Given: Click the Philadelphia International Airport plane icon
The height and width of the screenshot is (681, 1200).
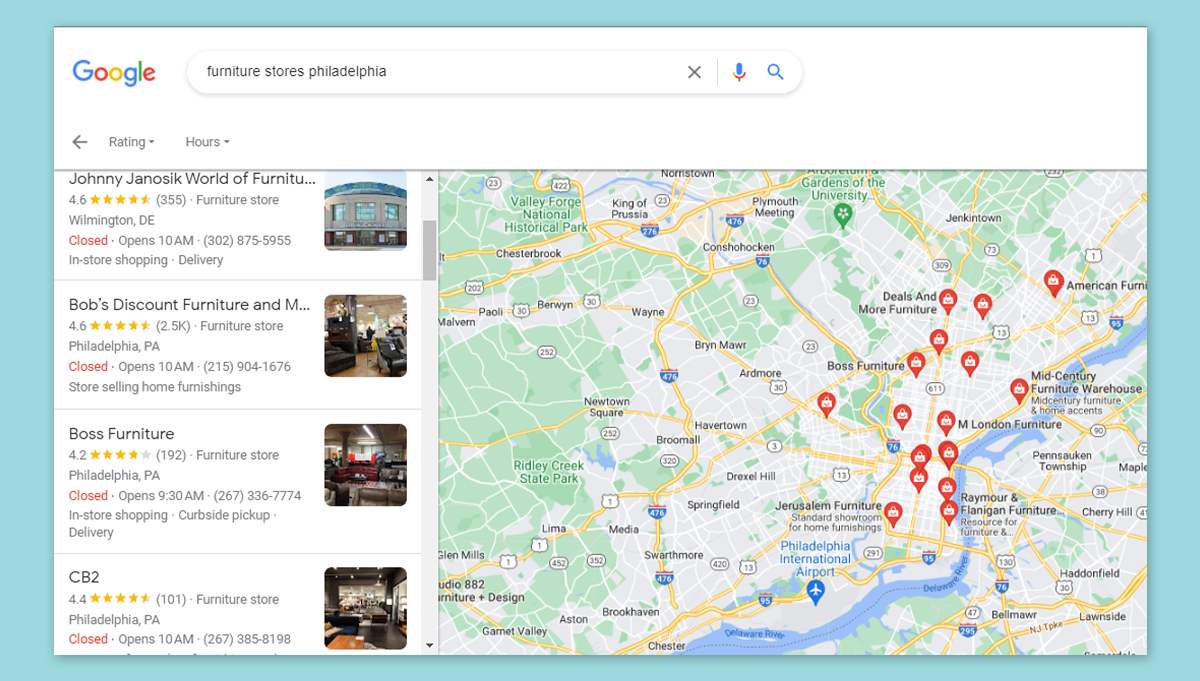Looking at the screenshot, I should pos(816,592).
